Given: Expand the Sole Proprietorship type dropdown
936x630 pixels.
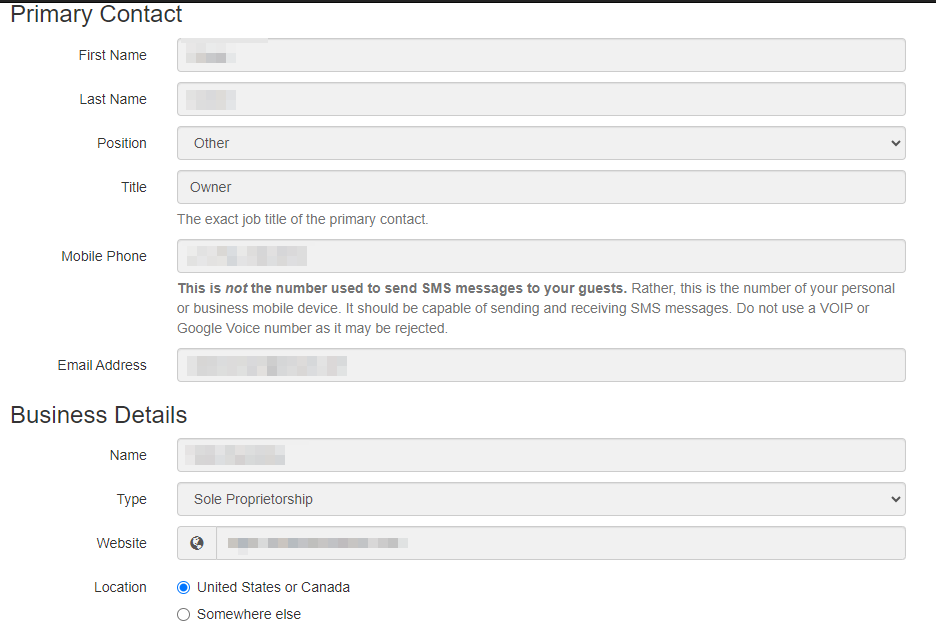Looking at the screenshot, I should (x=541, y=499).
